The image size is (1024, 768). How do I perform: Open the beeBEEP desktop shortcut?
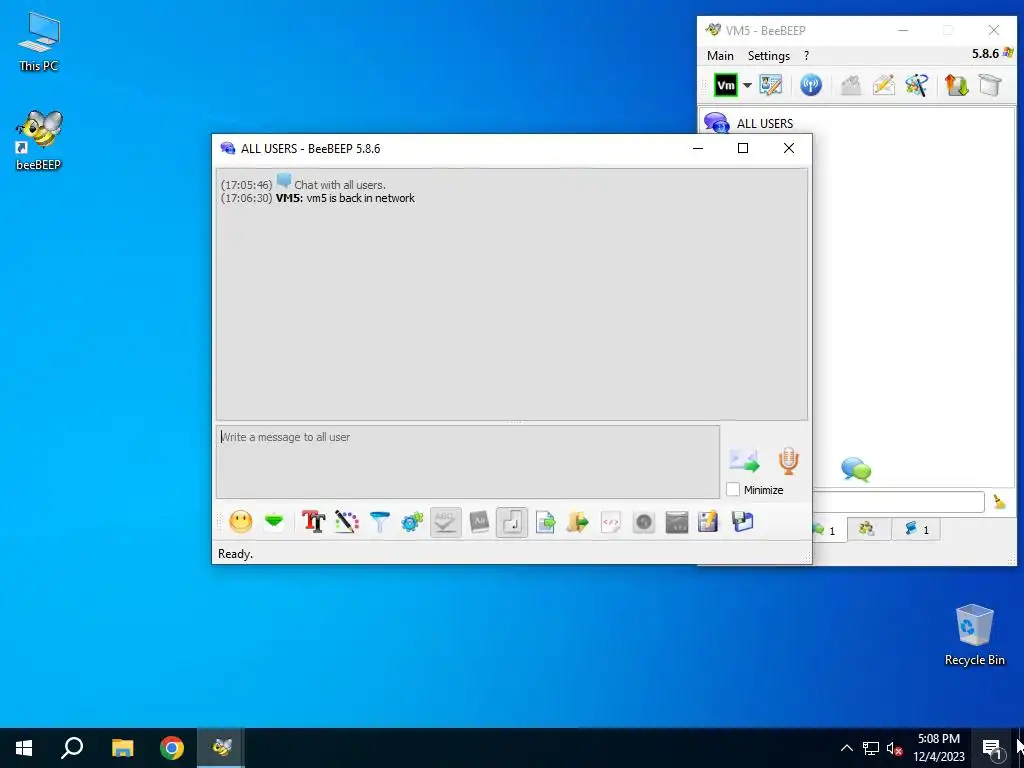click(x=39, y=140)
